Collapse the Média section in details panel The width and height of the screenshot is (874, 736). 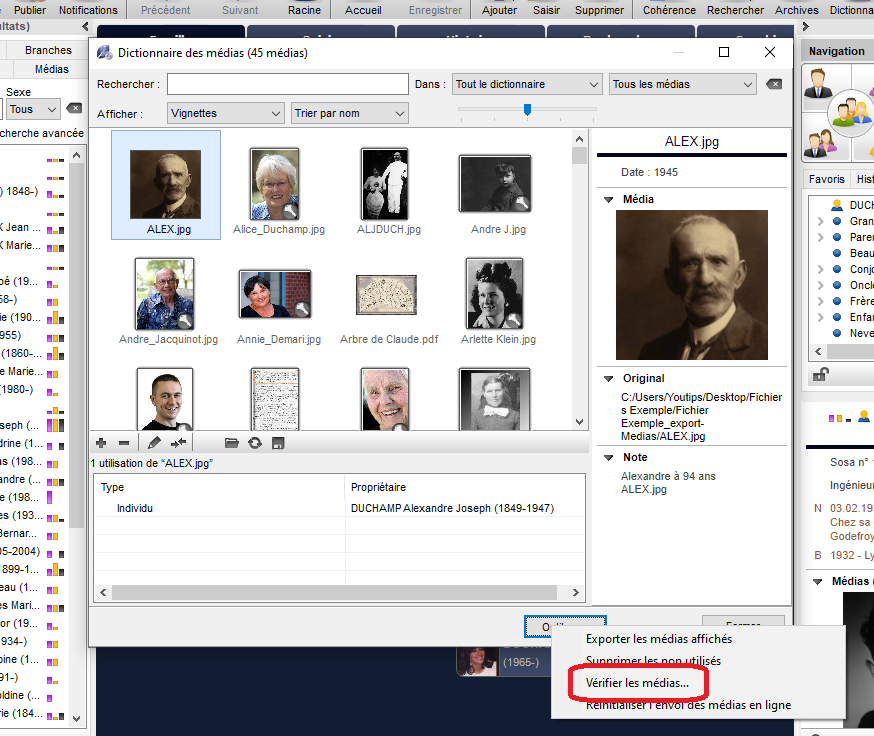click(x=609, y=200)
